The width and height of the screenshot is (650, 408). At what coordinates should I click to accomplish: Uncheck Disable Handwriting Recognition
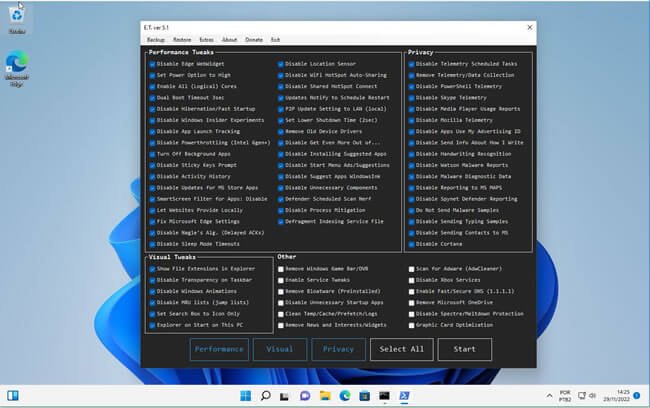[411, 154]
